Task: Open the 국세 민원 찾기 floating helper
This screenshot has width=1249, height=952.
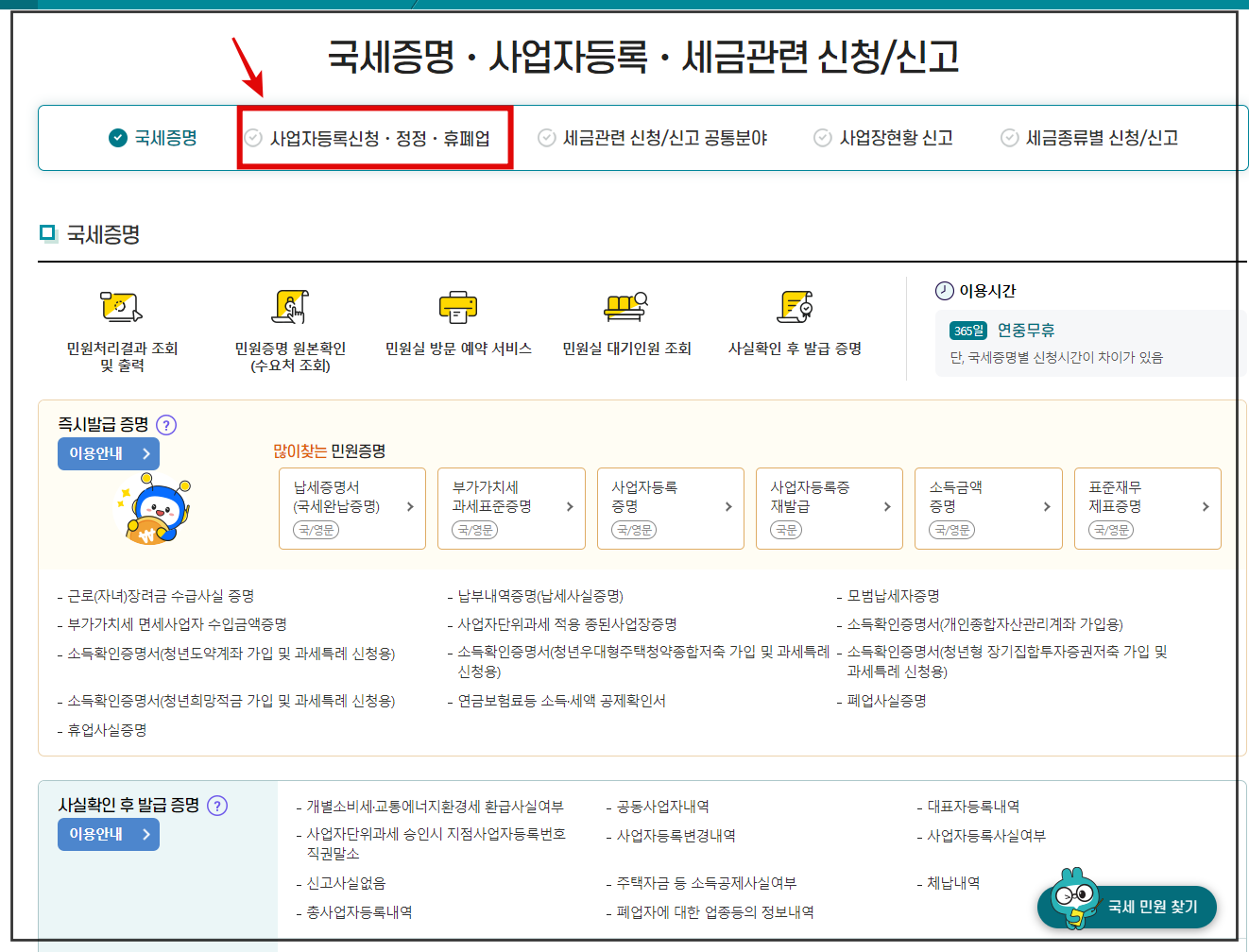Action: pyautogui.click(x=1126, y=906)
